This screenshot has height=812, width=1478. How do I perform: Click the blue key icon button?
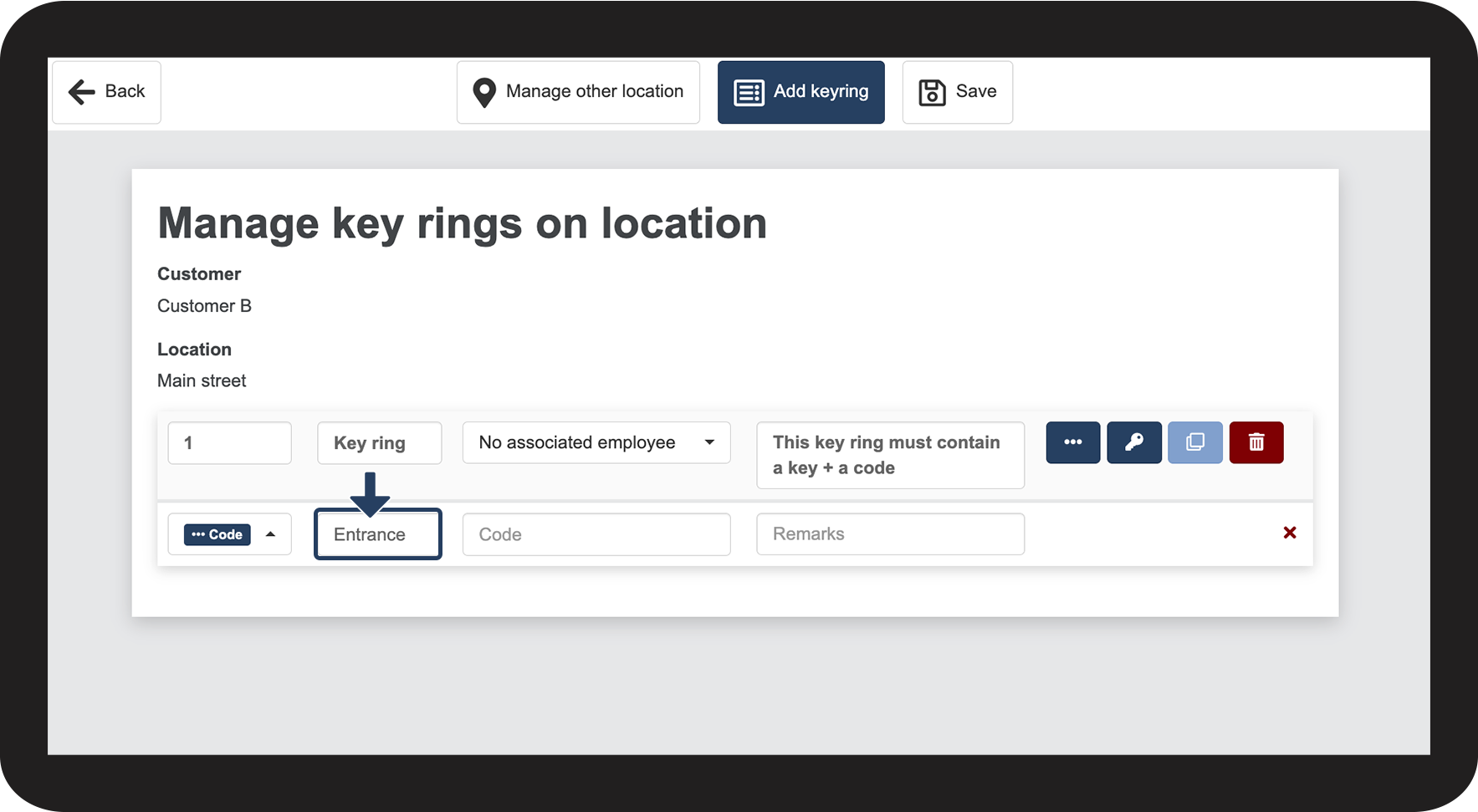pos(1133,442)
